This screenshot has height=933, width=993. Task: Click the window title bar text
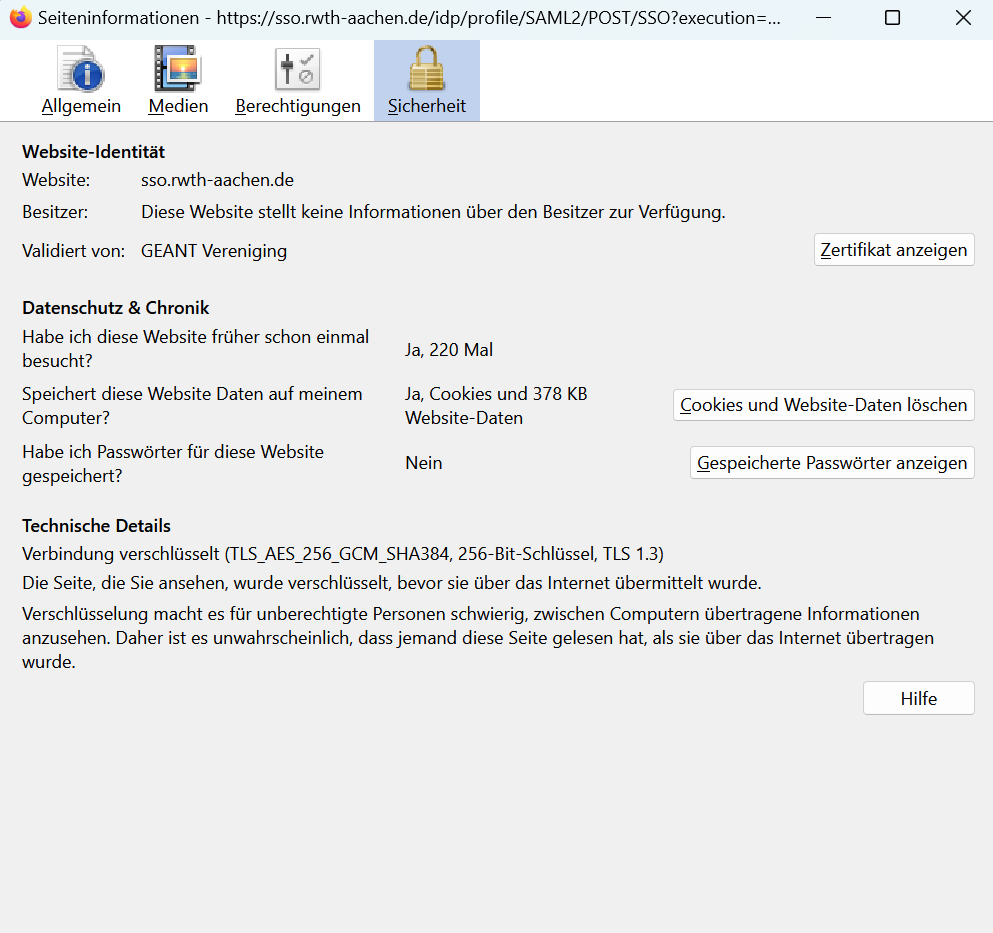(410, 18)
